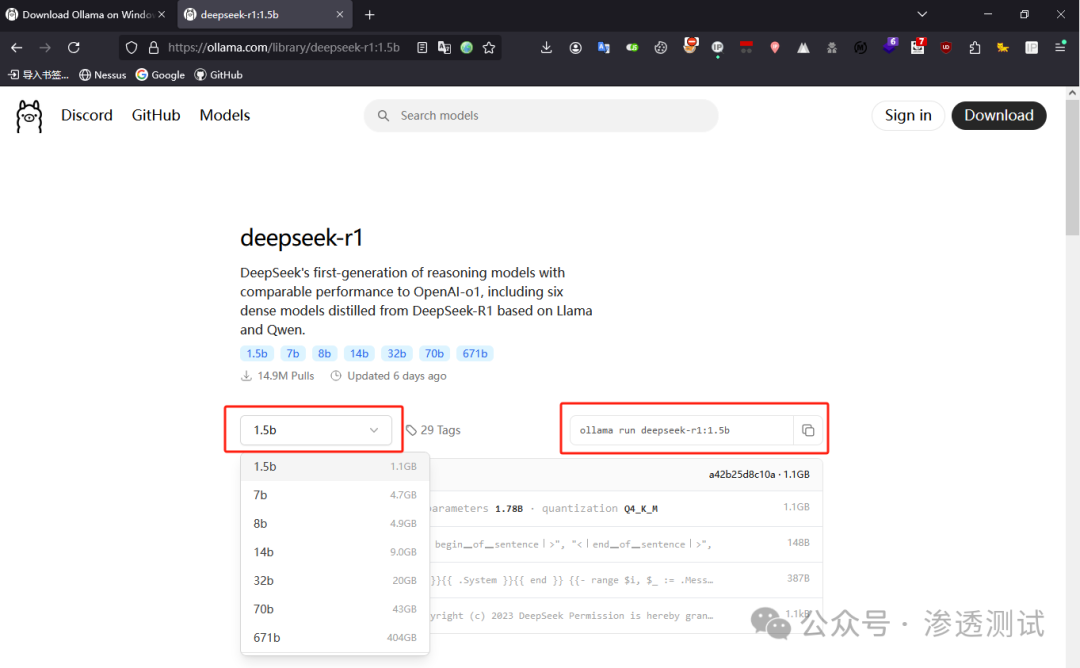Open the 29 Tags link
The width and height of the screenshot is (1080, 668).
coord(433,430)
